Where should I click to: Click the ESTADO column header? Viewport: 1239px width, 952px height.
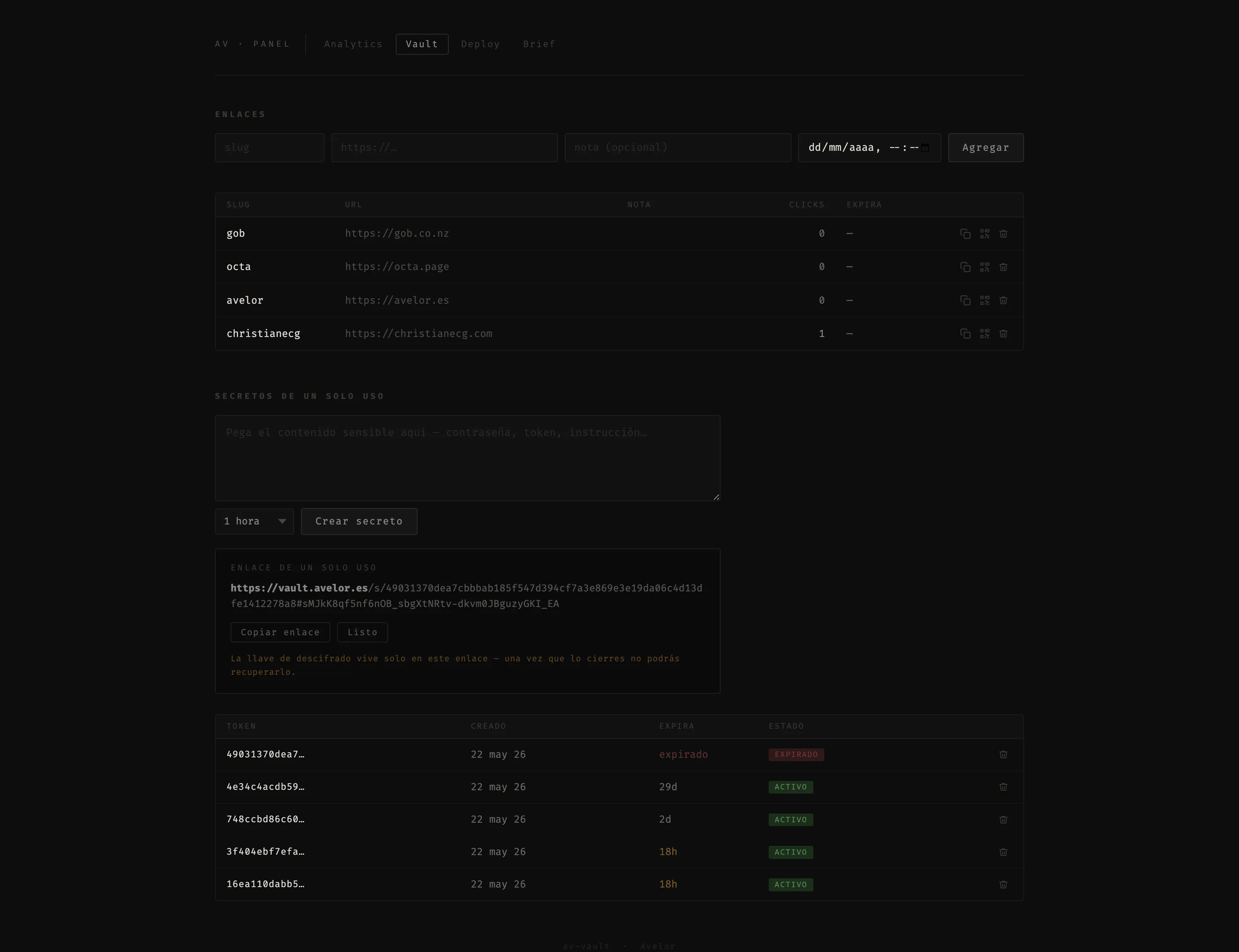[x=786, y=726]
